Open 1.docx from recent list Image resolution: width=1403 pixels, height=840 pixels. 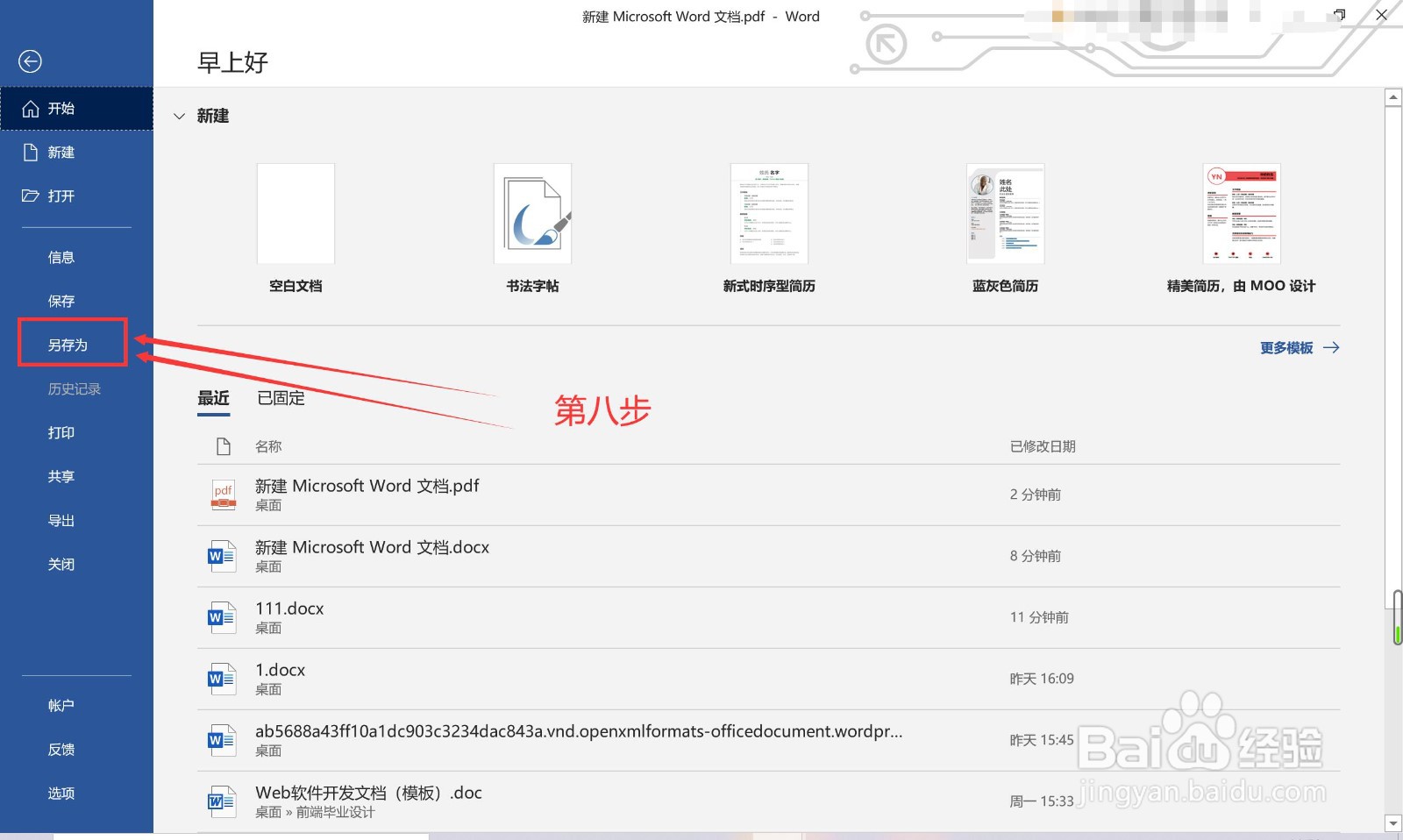[769, 680]
